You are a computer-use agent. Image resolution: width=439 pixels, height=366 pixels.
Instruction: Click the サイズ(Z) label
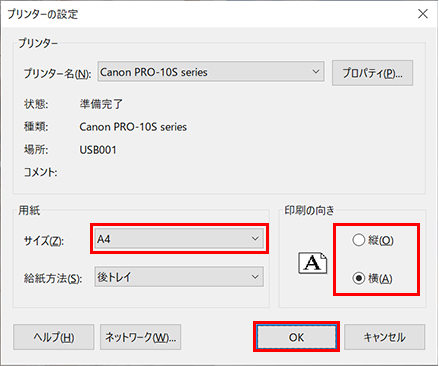(44, 240)
